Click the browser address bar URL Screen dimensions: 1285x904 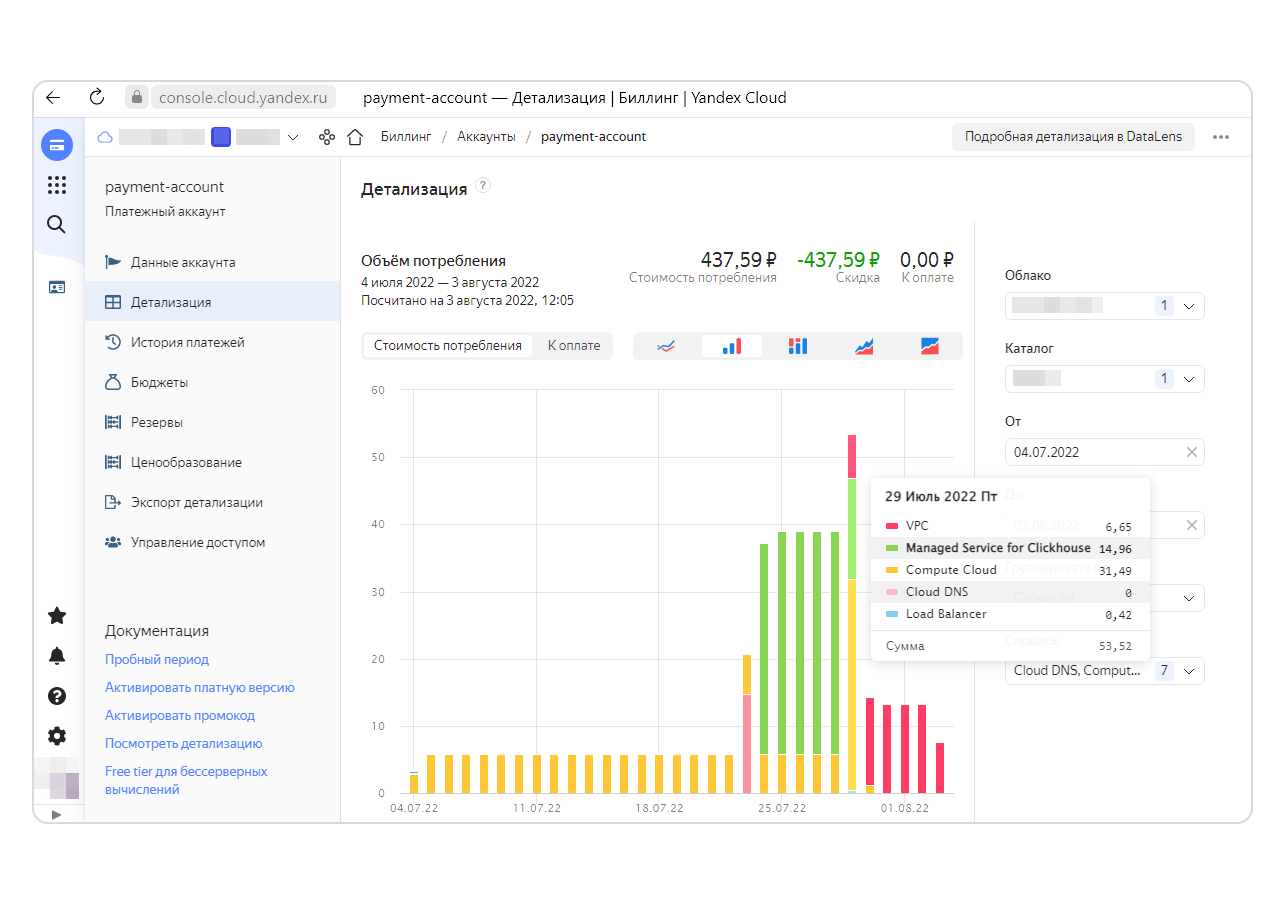(243, 97)
